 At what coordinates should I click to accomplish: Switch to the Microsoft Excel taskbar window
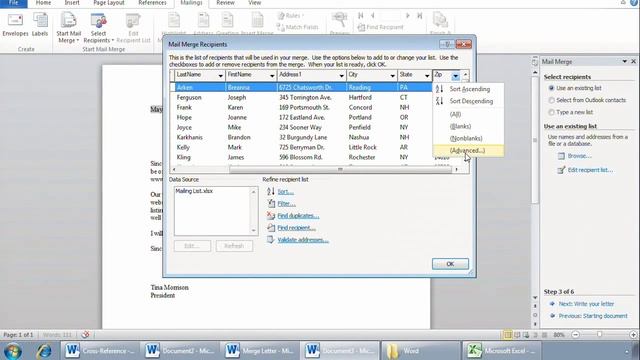point(501,351)
